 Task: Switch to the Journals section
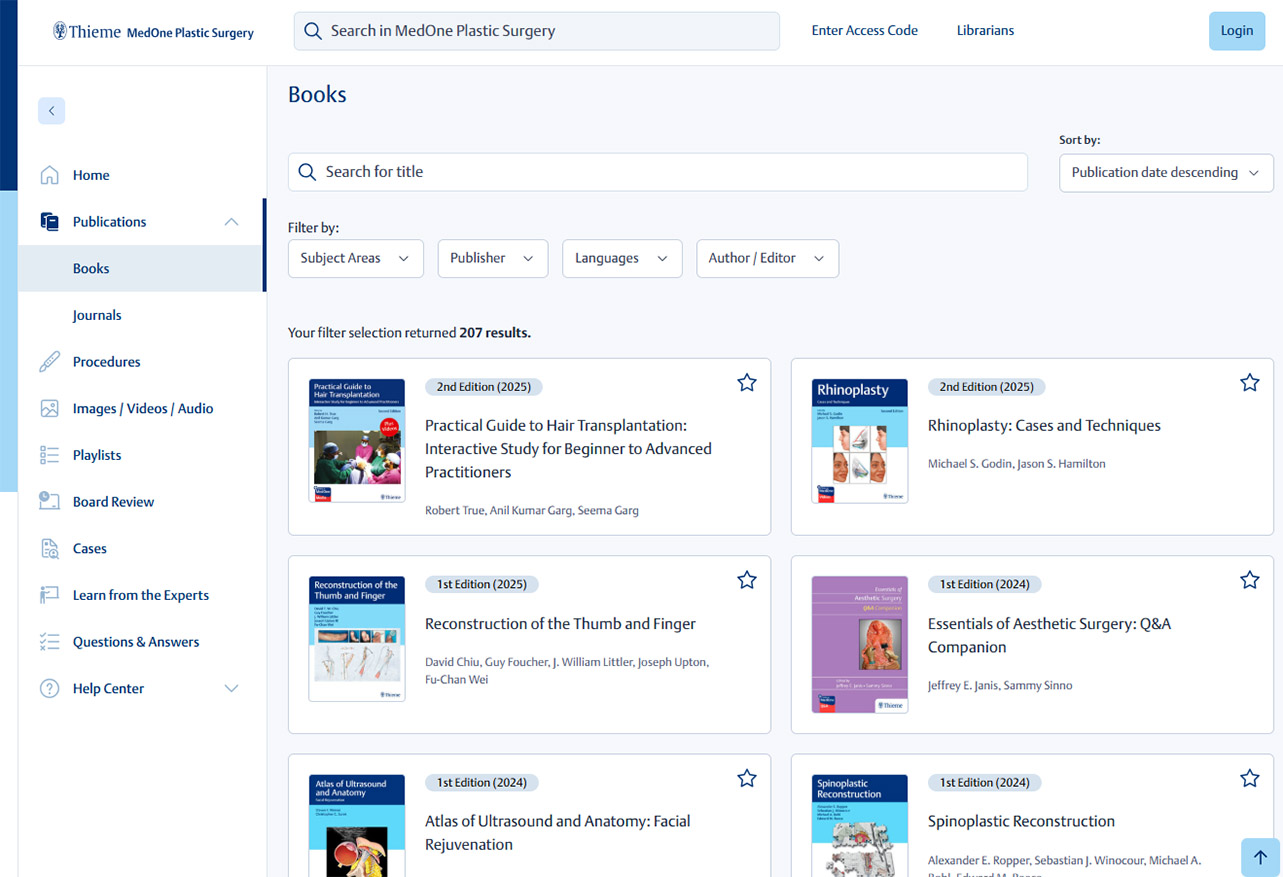(97, 315)
